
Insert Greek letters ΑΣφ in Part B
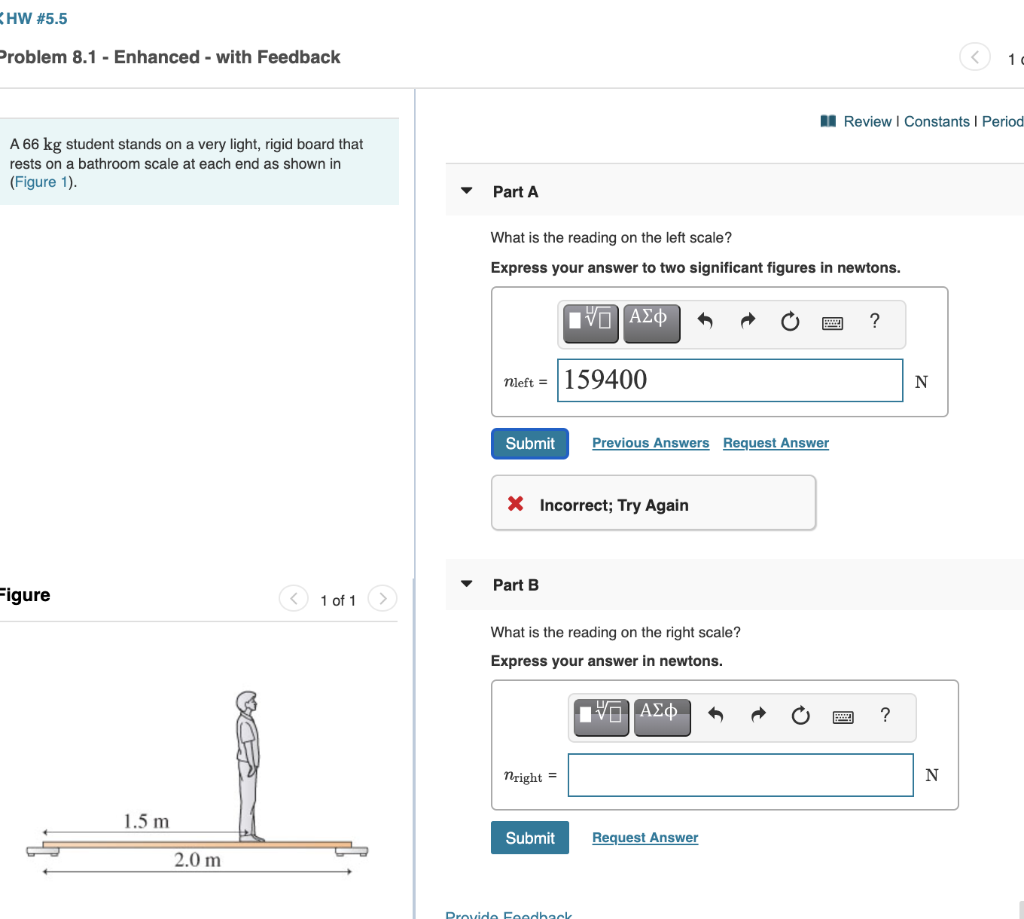(x=662, y=716)
